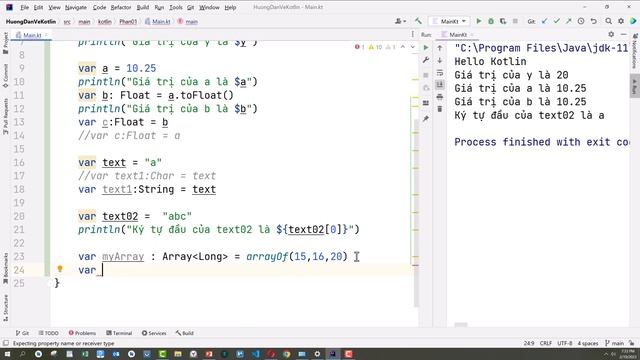This screenshot has width=640, height=360.
Task: Open the MainKt run configuration dropdown
Action: [x=449, y=21]
